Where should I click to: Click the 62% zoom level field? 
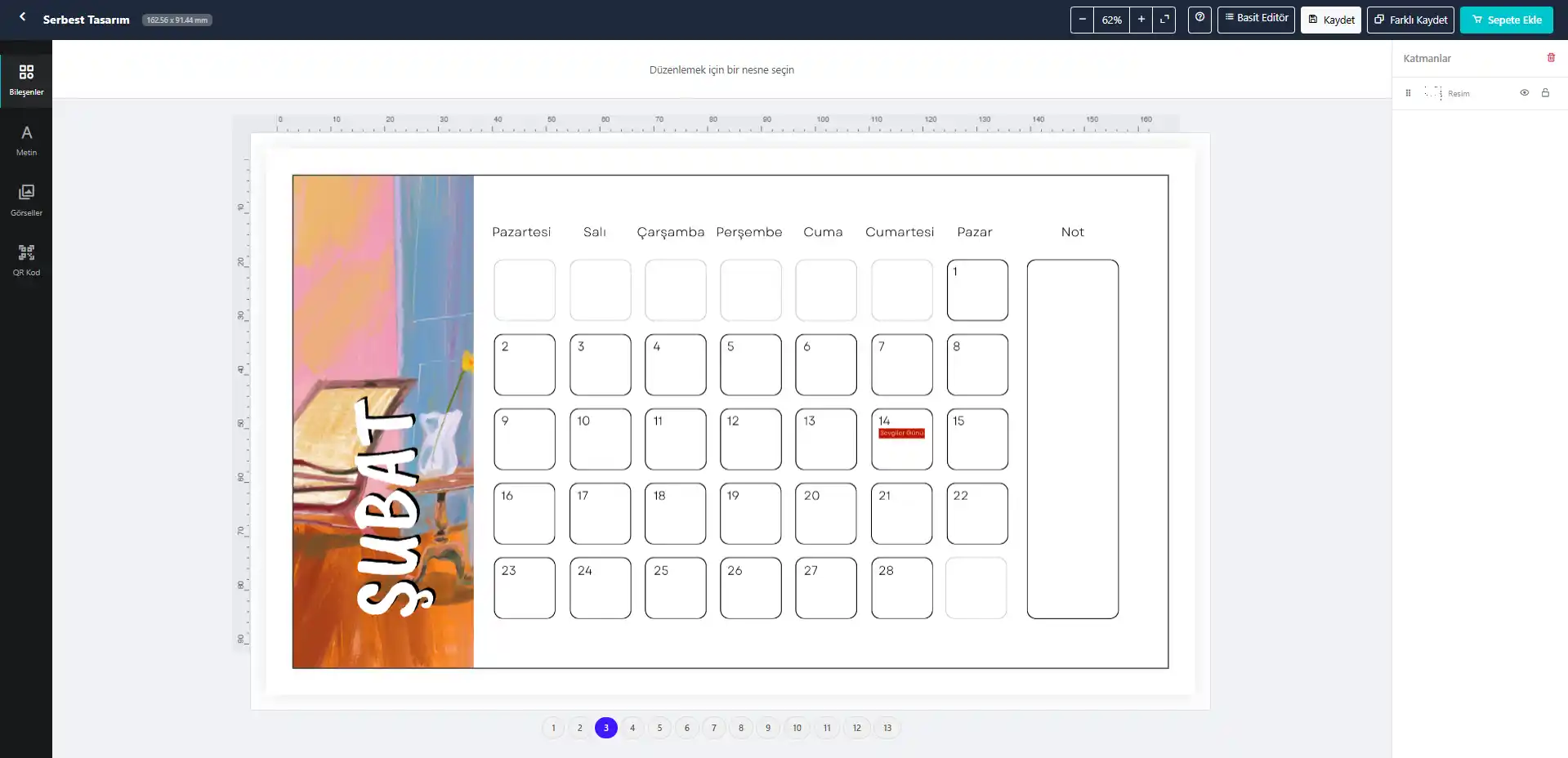(1111, 20)
